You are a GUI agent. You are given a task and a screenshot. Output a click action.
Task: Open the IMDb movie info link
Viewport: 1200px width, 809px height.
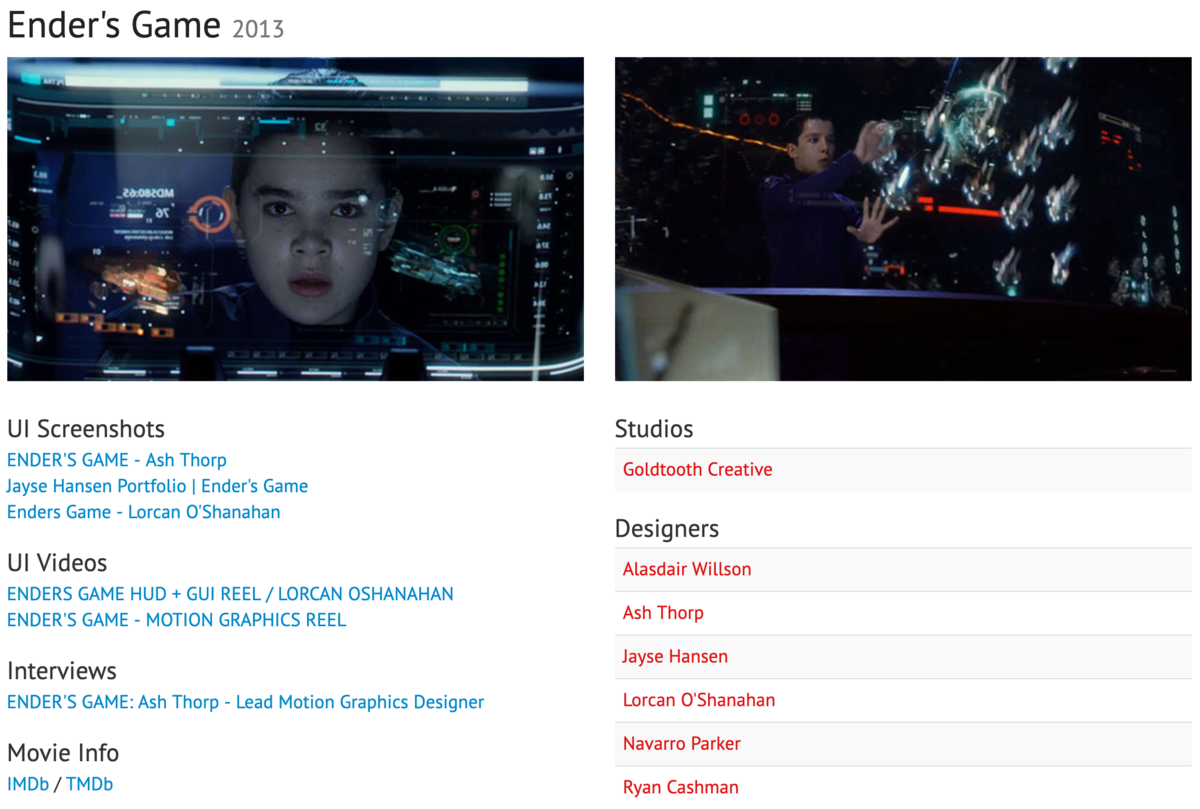click(x=28, y=784)
